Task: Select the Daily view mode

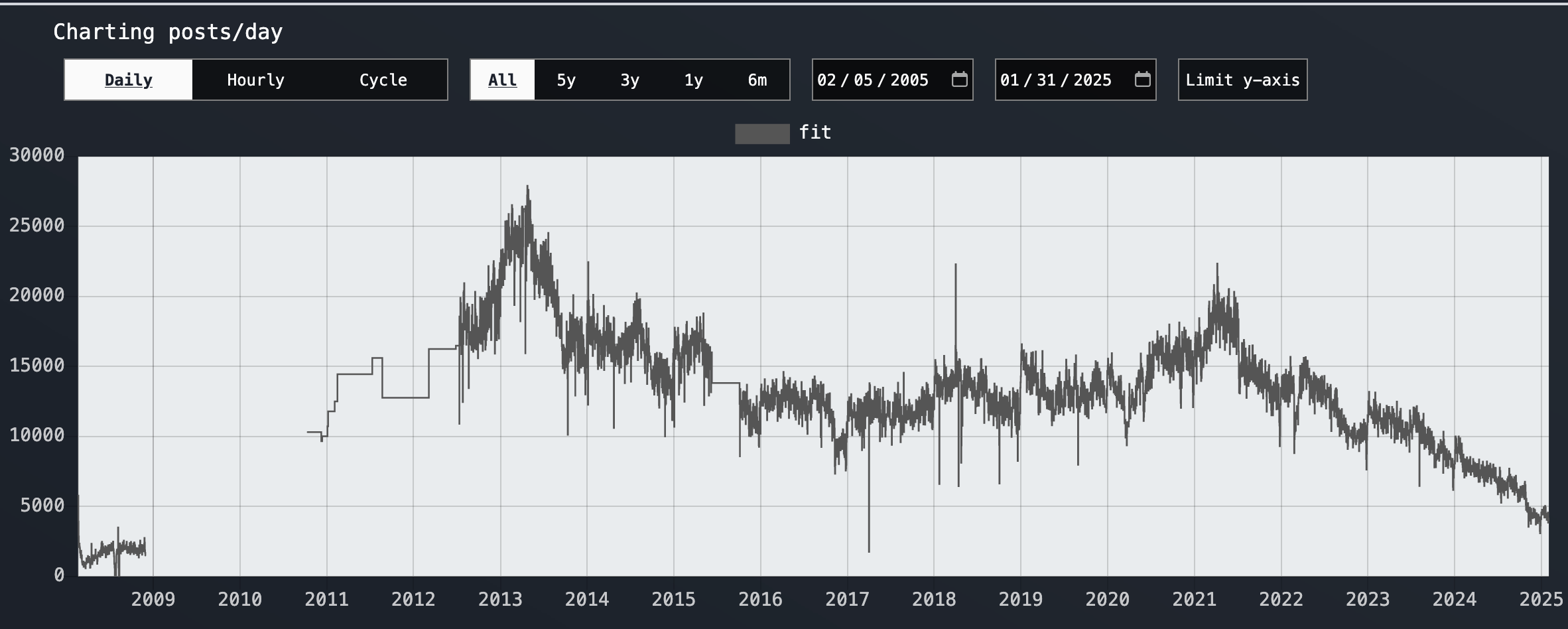Action: click(129, 80)
